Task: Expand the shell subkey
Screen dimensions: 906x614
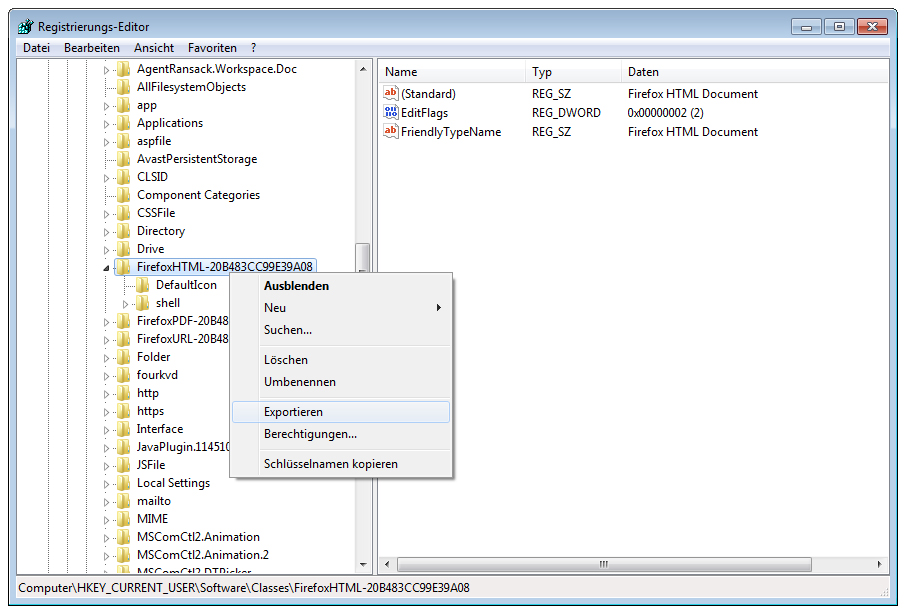Action: pyautogui.click(x=126, y=303)
